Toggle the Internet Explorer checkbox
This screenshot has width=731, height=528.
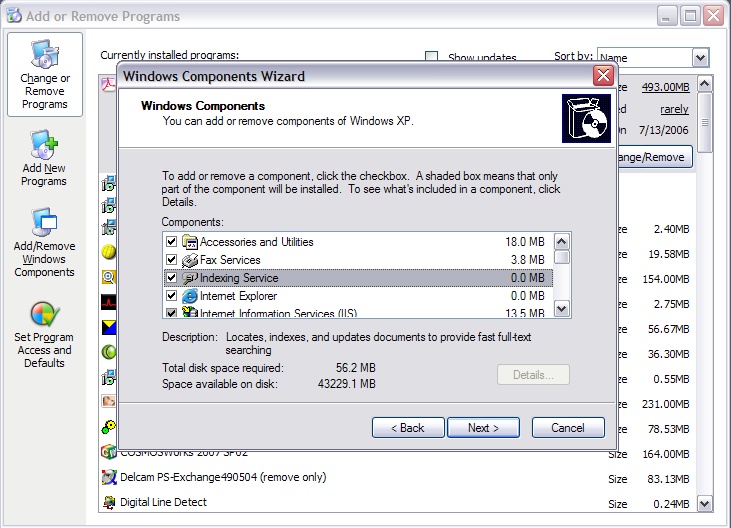pos(172,296)
